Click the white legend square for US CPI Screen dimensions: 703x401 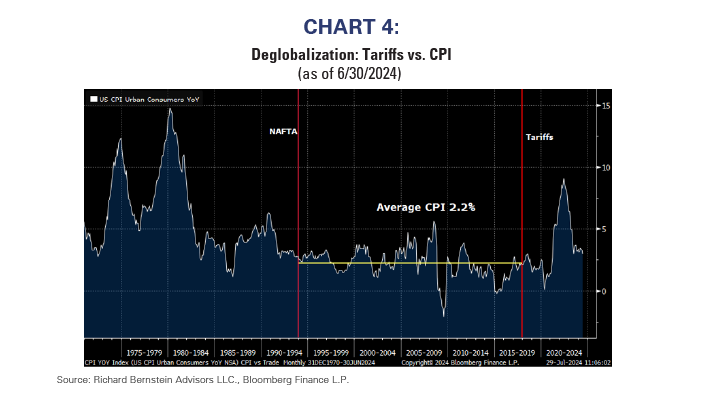click(x=92, y=100)
